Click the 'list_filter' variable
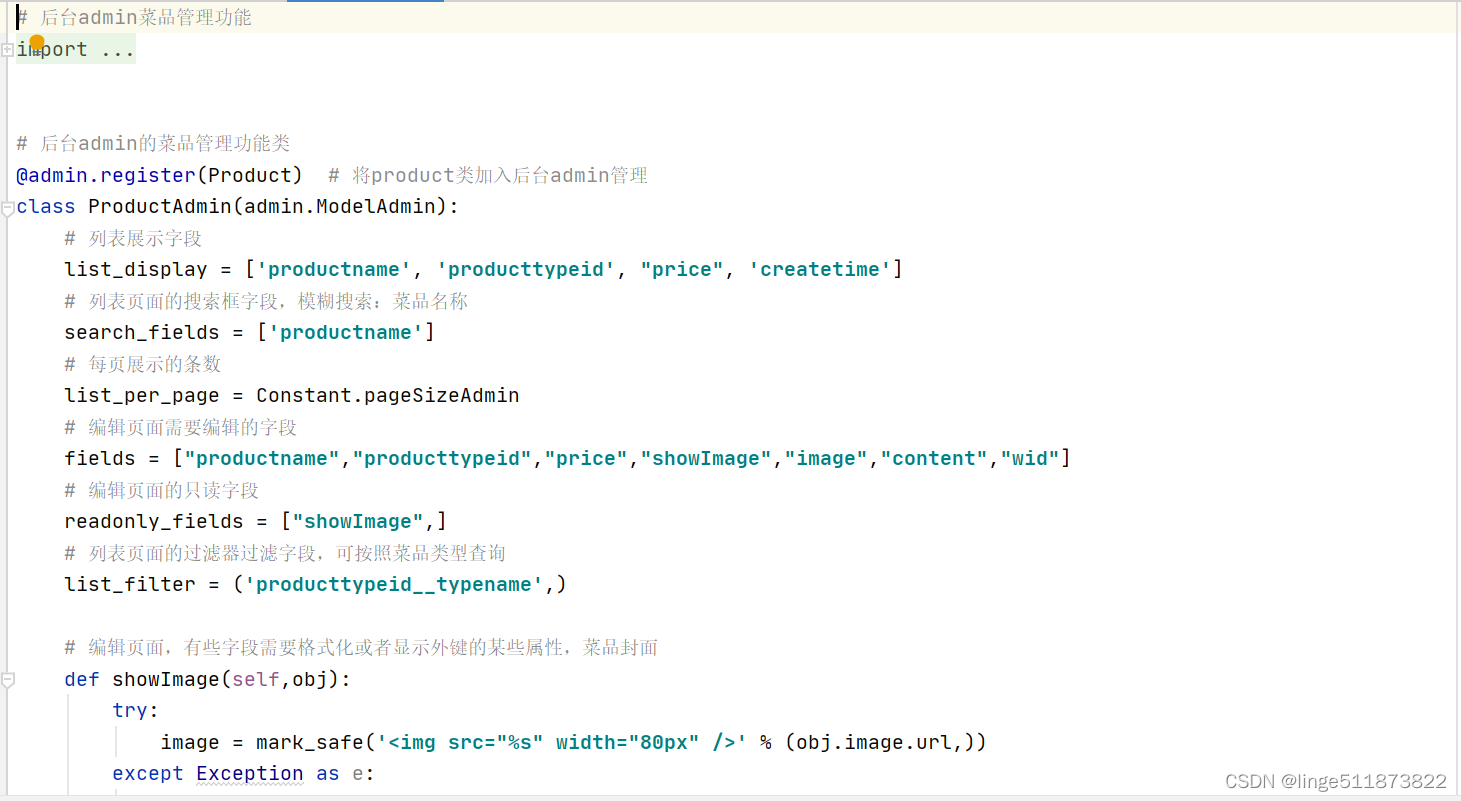 (x=130, y=584)
